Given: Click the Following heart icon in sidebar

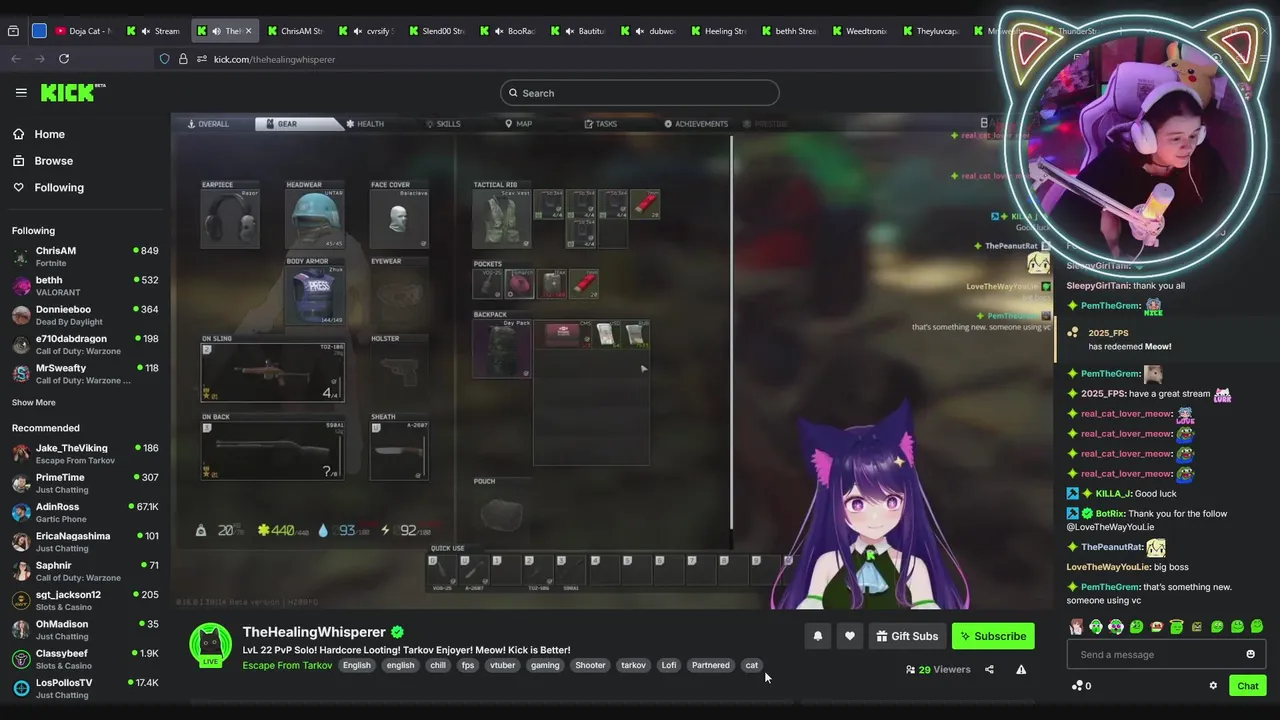Looking at the screenshot, I should tap(19, 187).
